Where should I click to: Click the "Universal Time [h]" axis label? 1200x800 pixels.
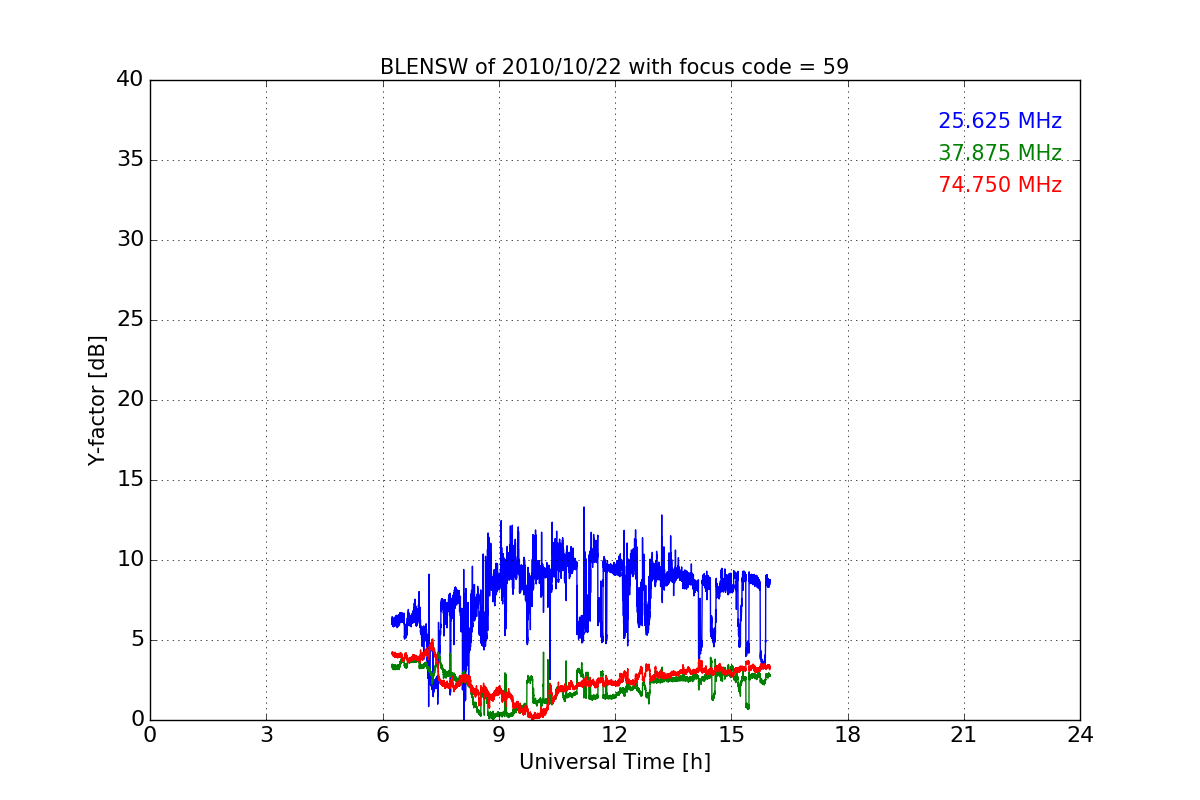click(x=615, y=762)
